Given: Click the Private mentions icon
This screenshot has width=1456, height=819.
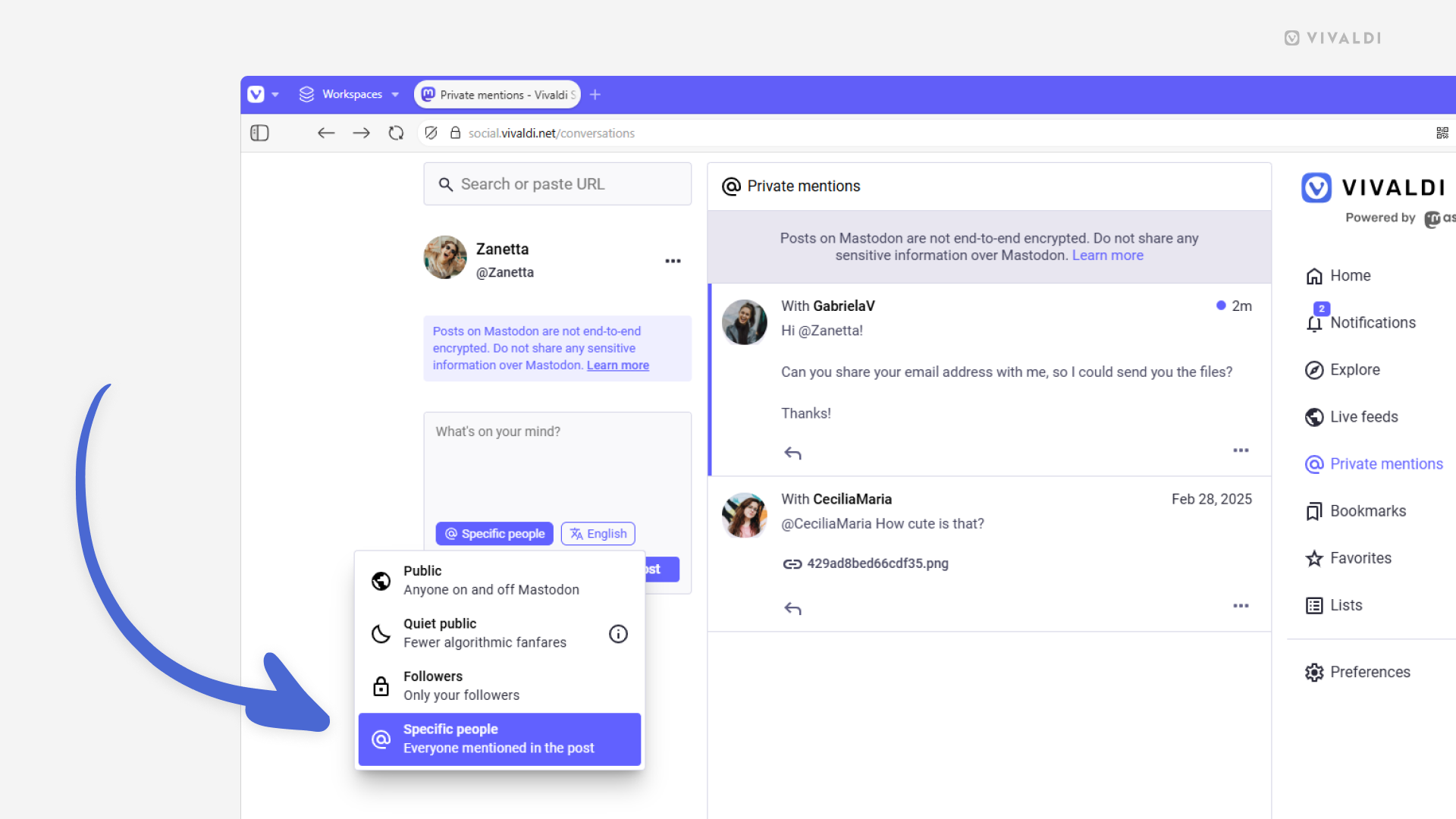Looking at the screenshot, I should click(x=1314, y=464).
